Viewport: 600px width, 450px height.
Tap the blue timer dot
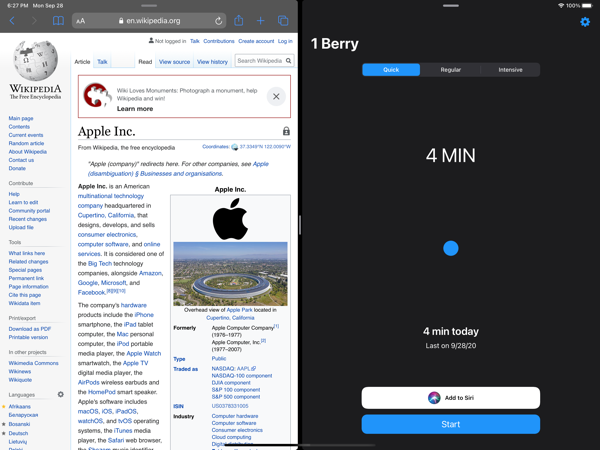451,248
